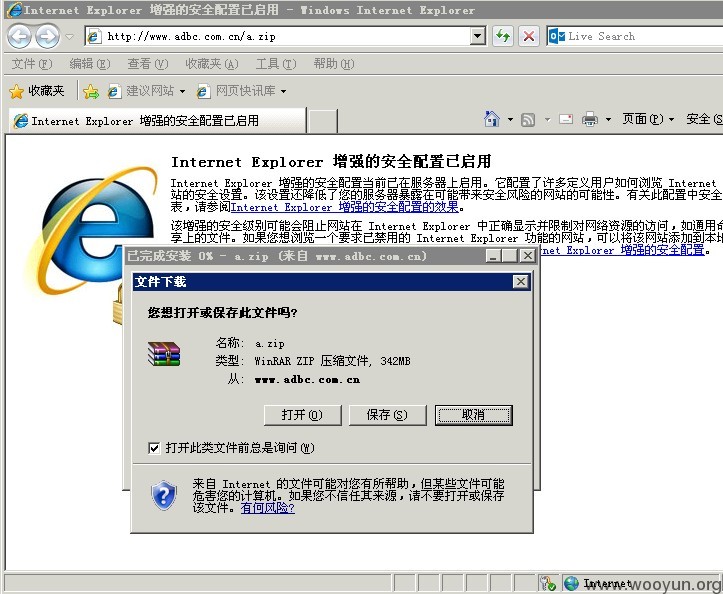Click the green Refresh arrows icon
The width and height of the screenshot is (723, 594).
[503, 36]
